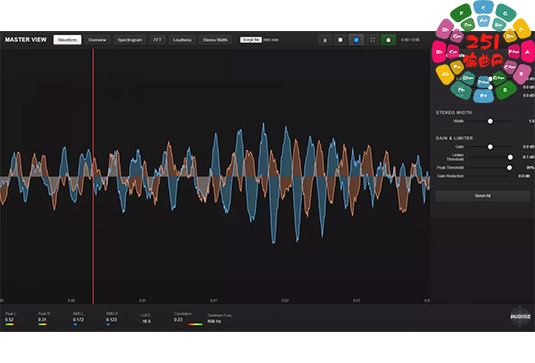Screen dimensions: 535x363
Task: Click the LUFS value -16.5
Action: click(x=146, y=321)
